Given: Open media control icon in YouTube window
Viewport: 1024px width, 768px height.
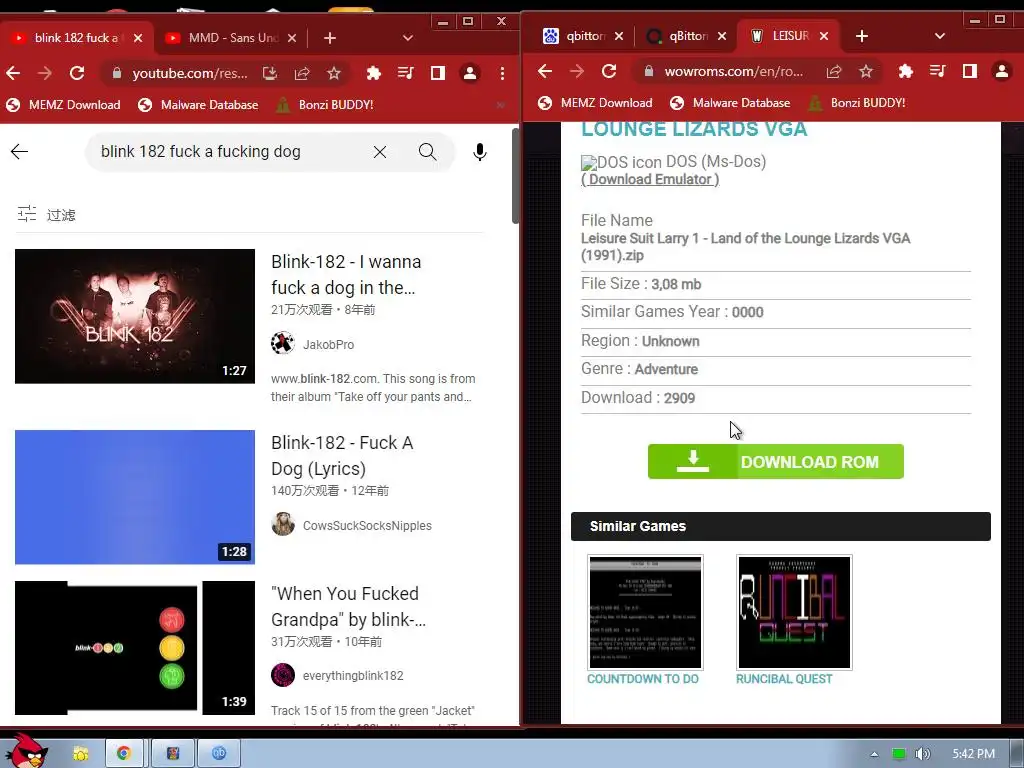Looking at the screenshot, I should (406, 73).
